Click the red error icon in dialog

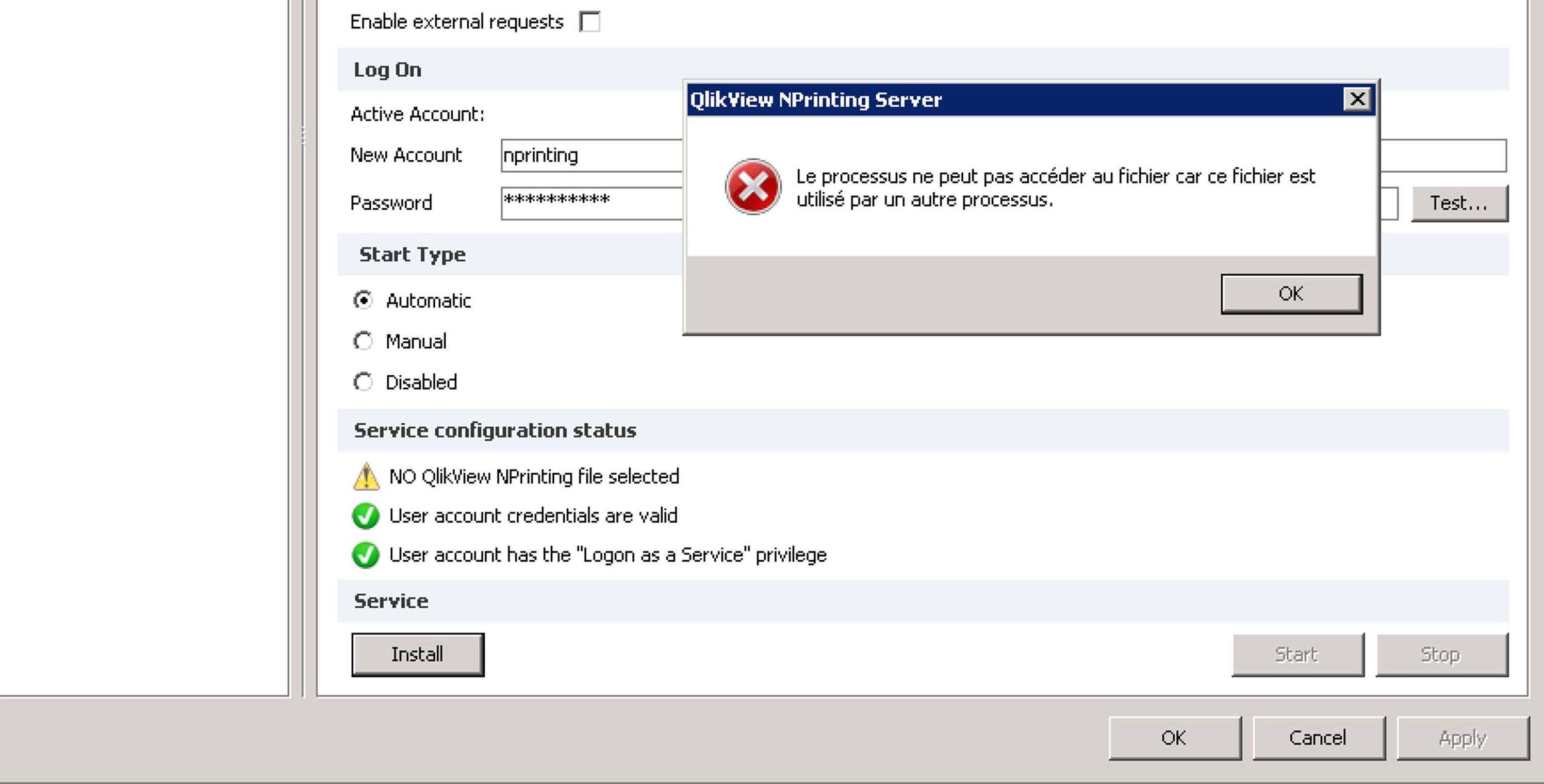[x=753, y=187]
